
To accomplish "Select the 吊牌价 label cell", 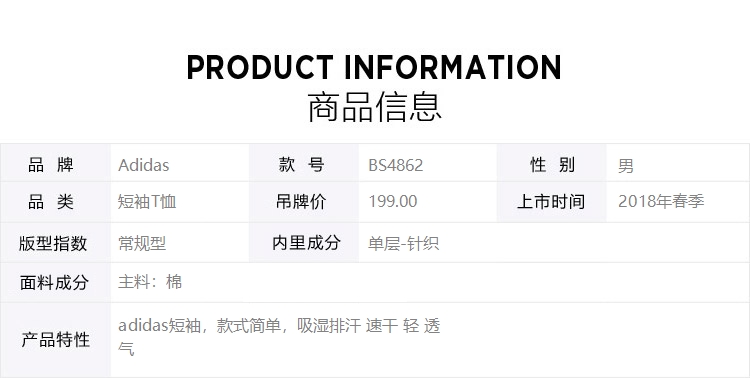I will 304,202.
